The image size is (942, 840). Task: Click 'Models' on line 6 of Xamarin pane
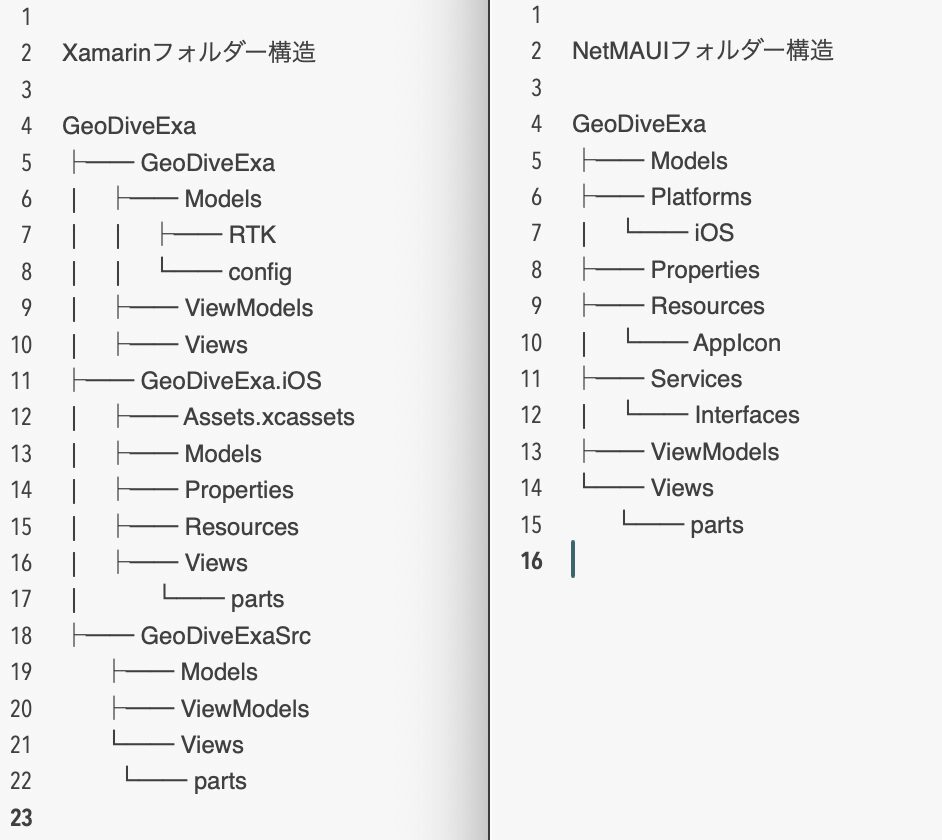tap(223, 199)
